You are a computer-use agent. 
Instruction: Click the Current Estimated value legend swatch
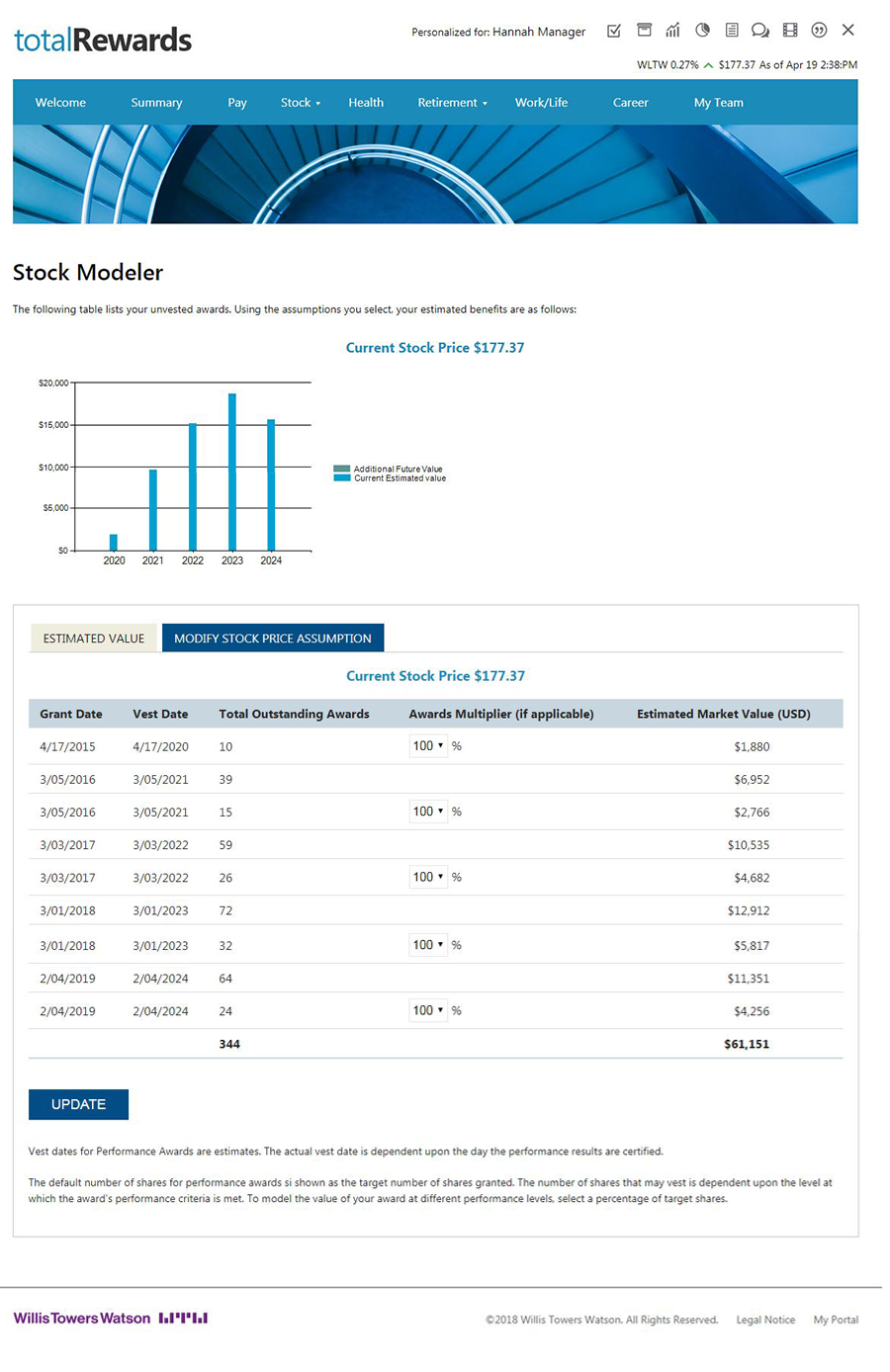pyautogui.click(x=340, y=477)
